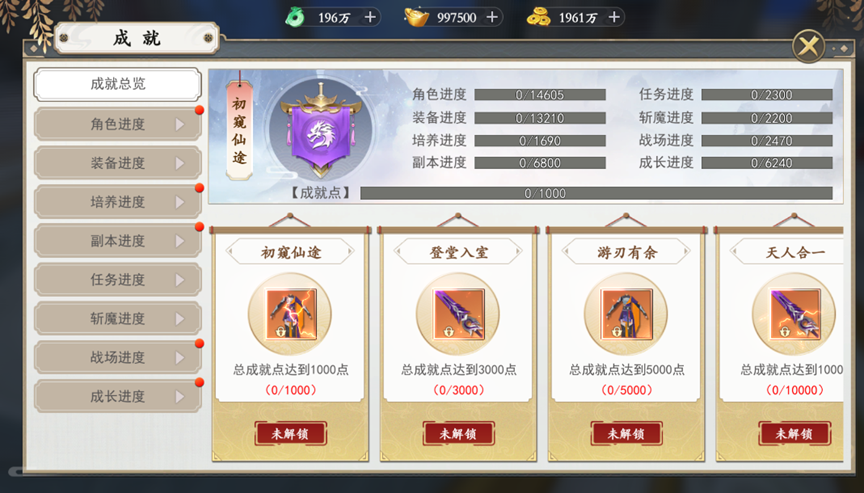Viewport: 864px width, 493px height.
Task: Tap the gold ingot currency icon
Action: pyautogui.click(x=417, y=17)
